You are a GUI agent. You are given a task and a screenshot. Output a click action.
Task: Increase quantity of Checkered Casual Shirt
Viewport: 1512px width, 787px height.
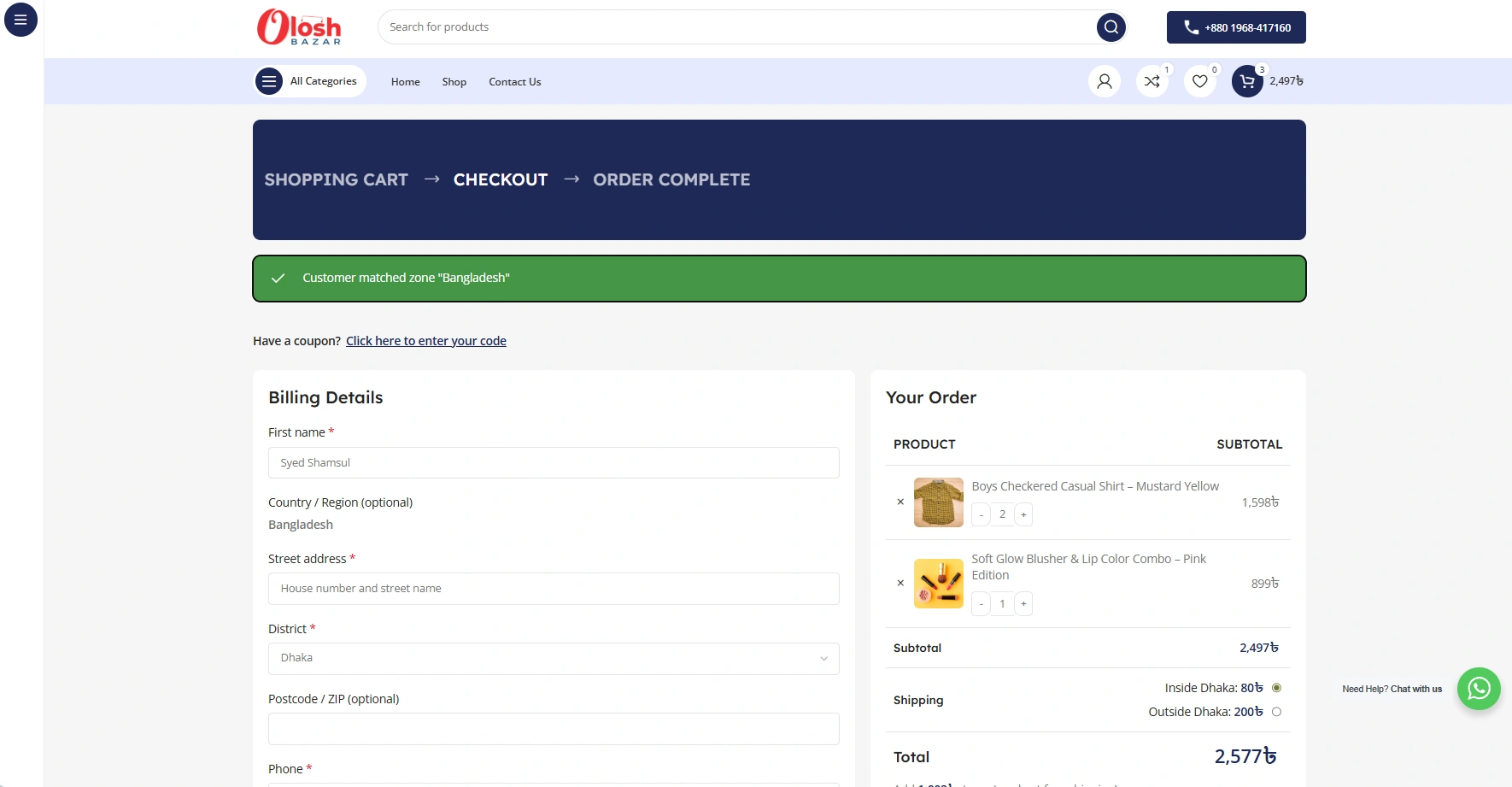tap(1023, 514)
